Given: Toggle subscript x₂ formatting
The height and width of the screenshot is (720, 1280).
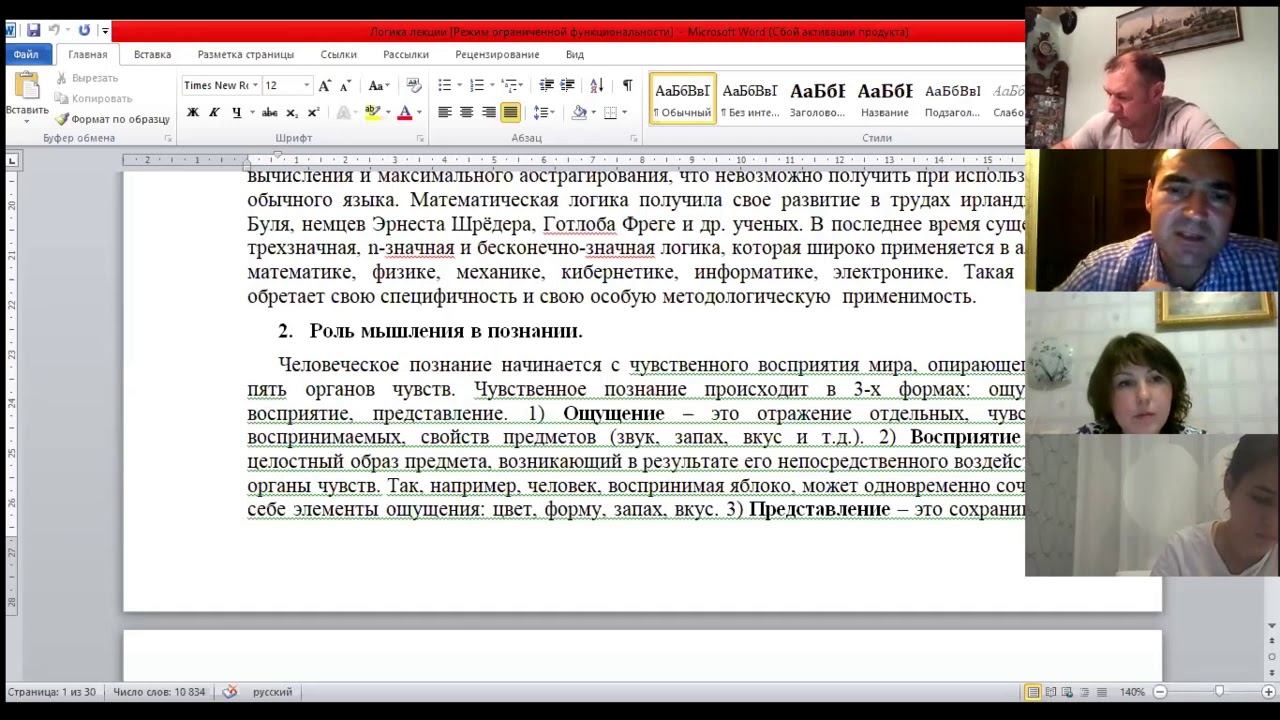Looking at the screenshot, I should click(x=292, y=112).
